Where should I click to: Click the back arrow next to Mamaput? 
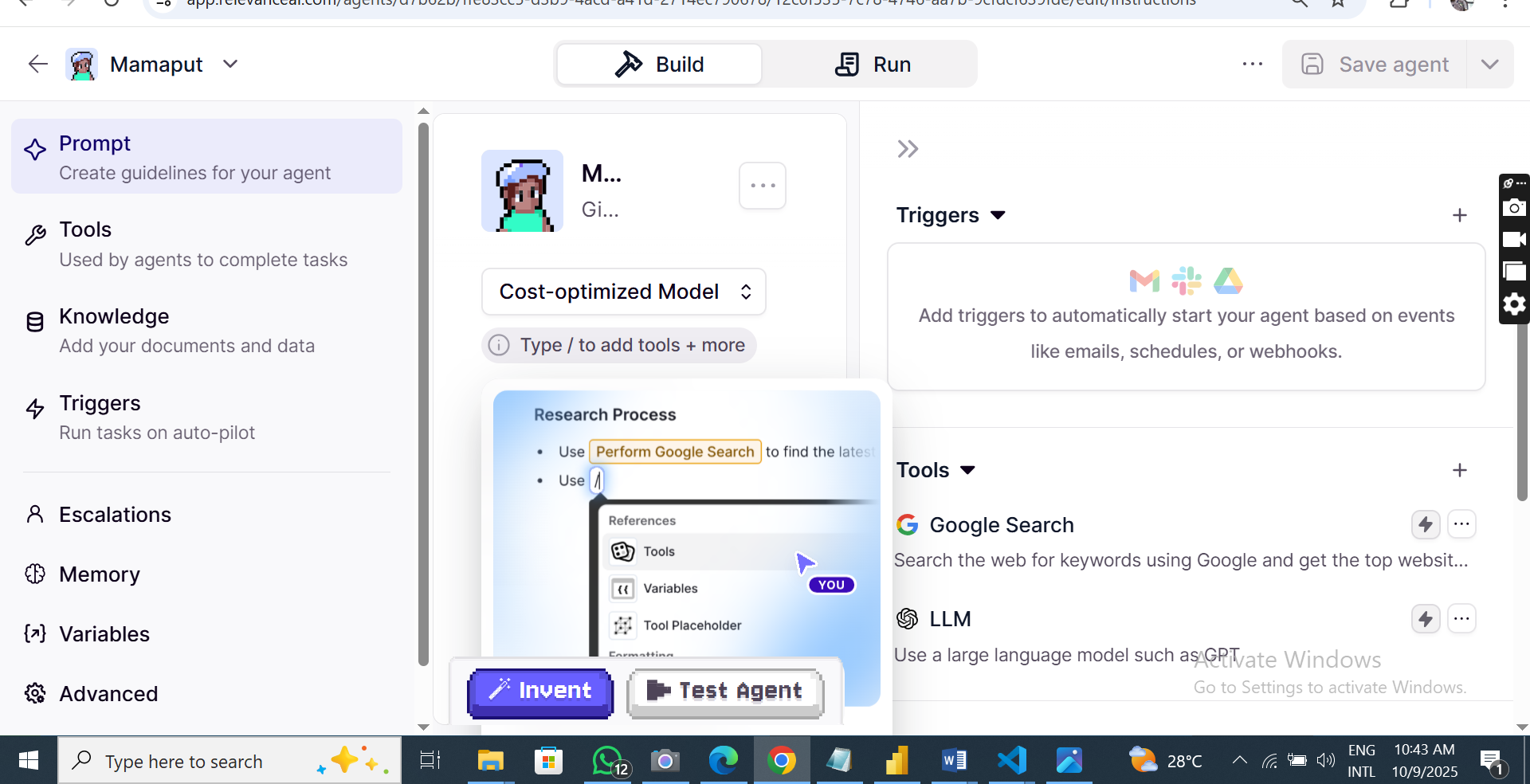(37, 64)
